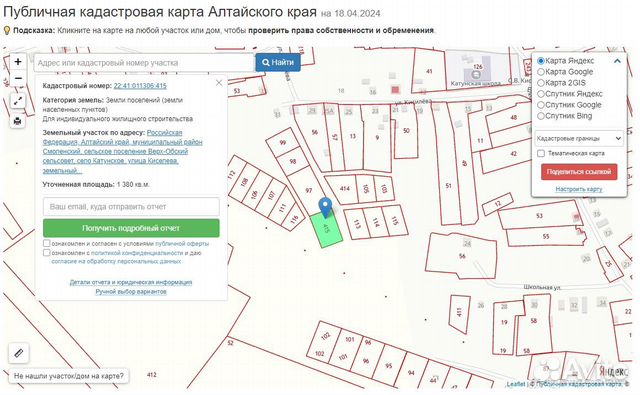
Task: Print the map with printer icon
Action: click(x=18, y=121)
